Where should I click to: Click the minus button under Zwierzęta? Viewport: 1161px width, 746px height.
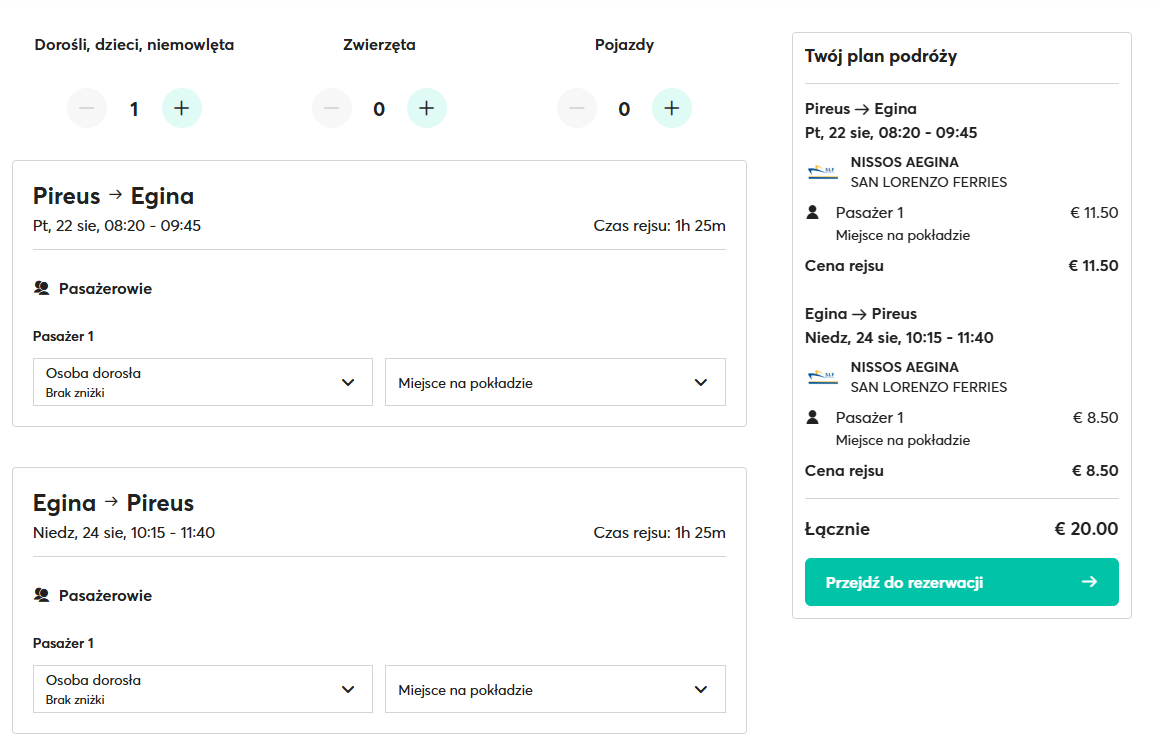(x=332, y=108)
